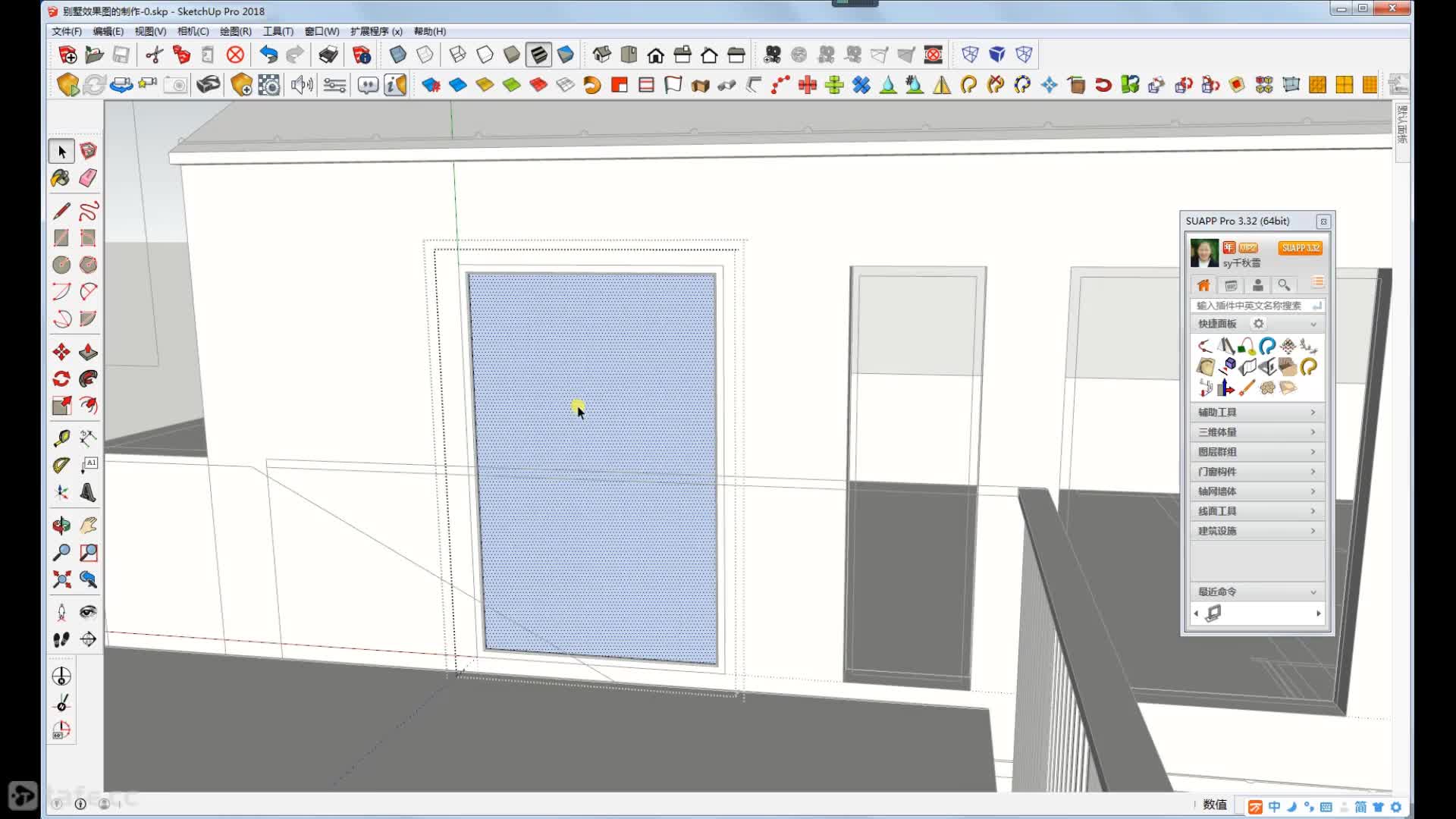
Task: Select the Rectangle drawing tool
Action: (x=61, y=238)
